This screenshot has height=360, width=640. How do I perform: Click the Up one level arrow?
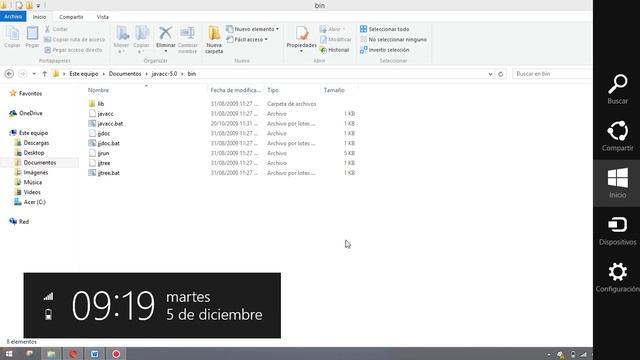44,74
